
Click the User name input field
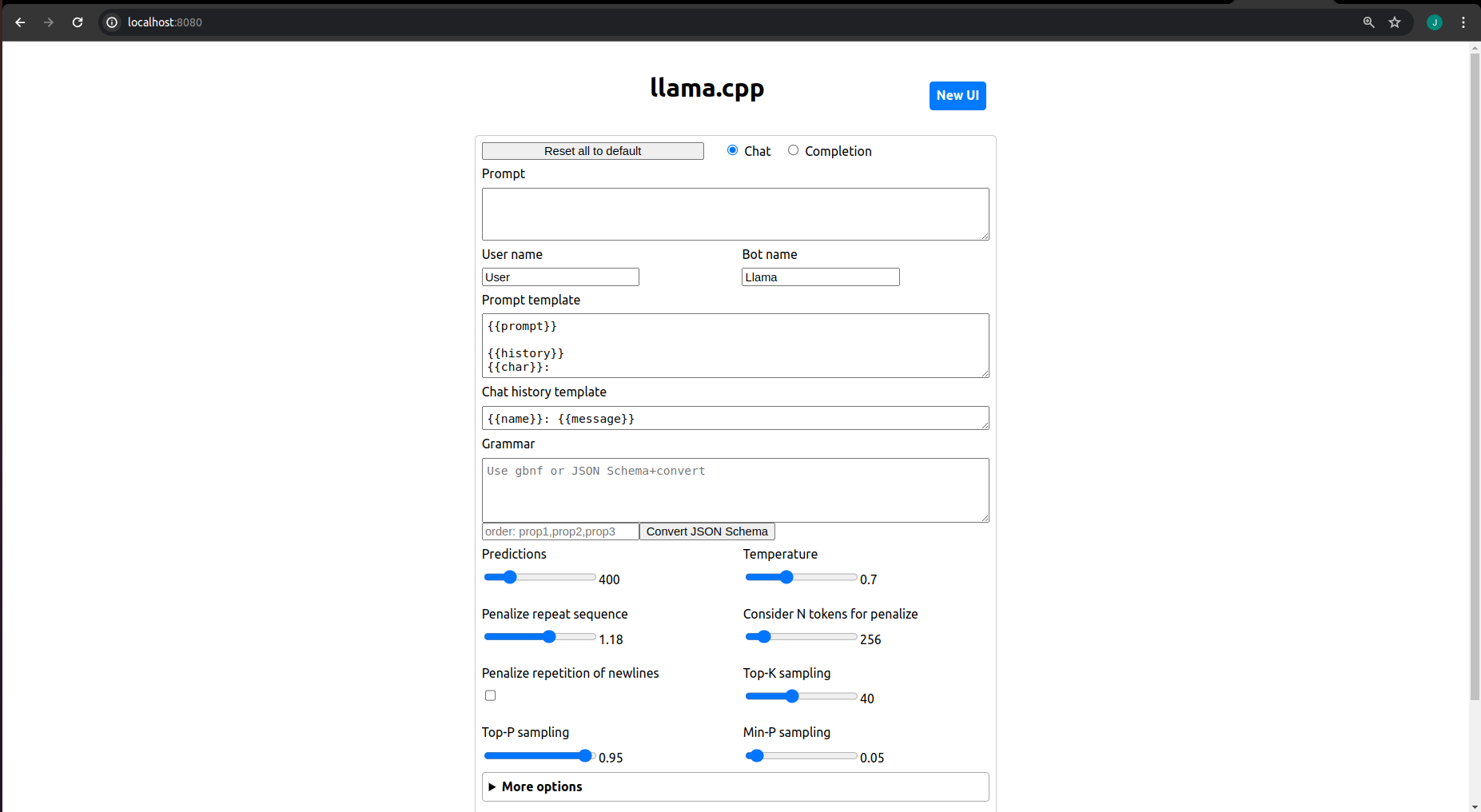pos(559,277)
